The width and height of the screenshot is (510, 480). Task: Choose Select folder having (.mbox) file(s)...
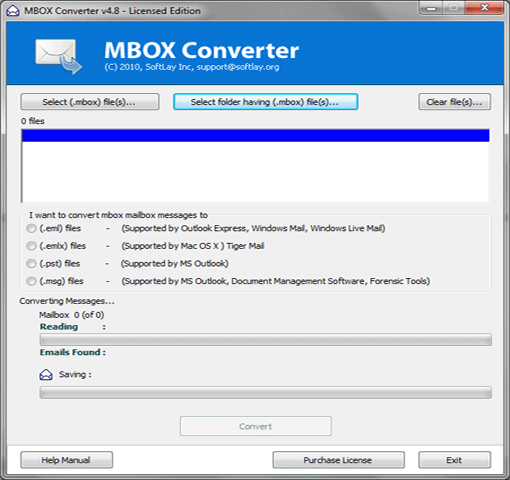265,102
